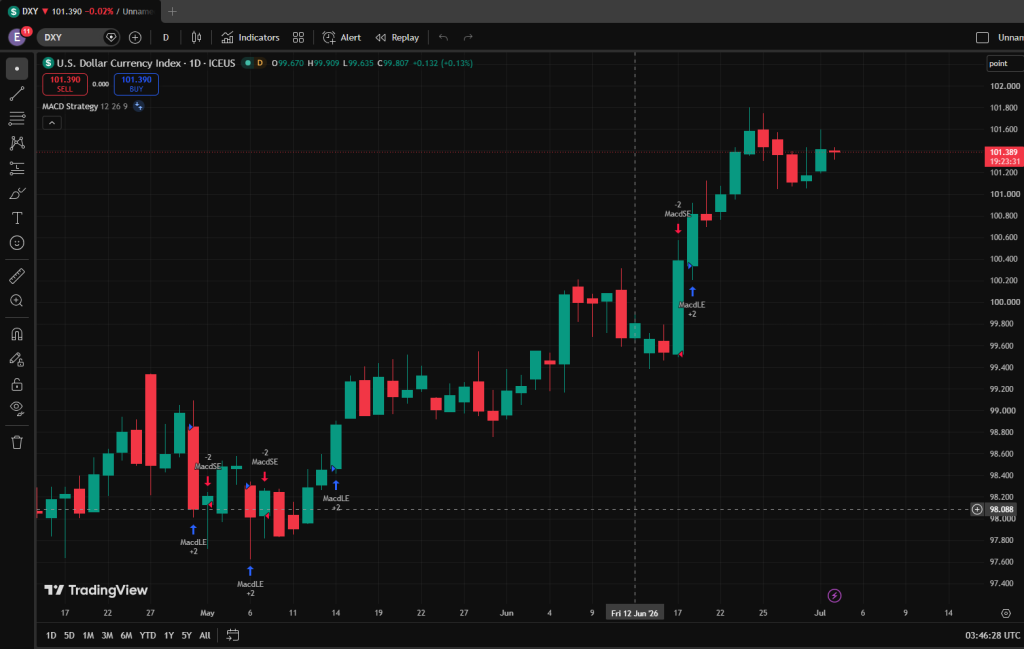Click the purple lightning event marker

[834, 595]
